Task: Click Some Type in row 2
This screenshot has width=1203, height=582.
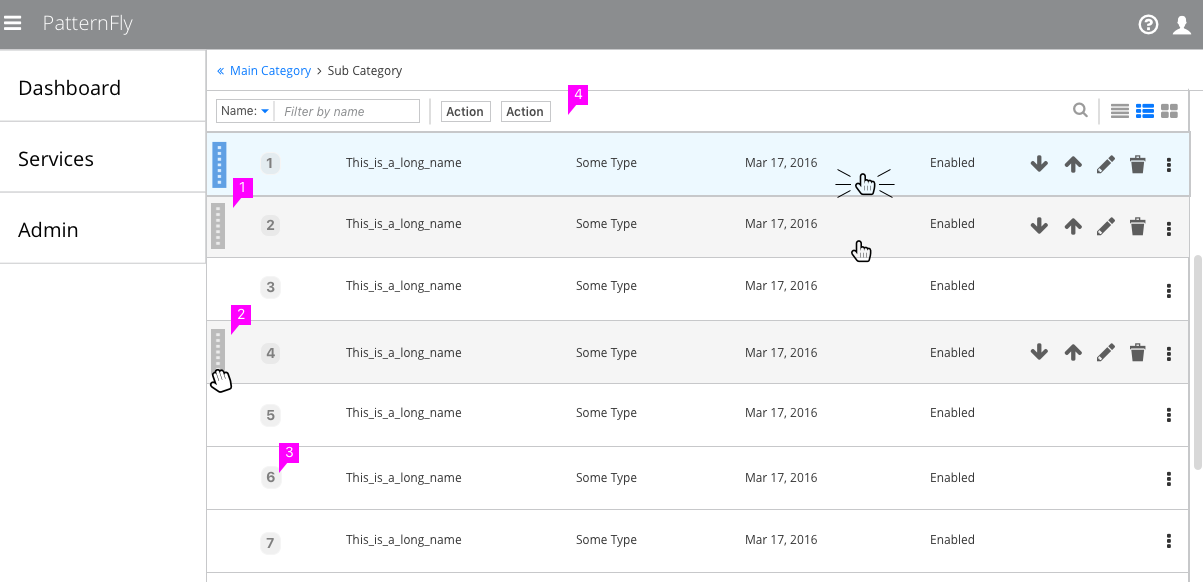Action: pos(606,224)
